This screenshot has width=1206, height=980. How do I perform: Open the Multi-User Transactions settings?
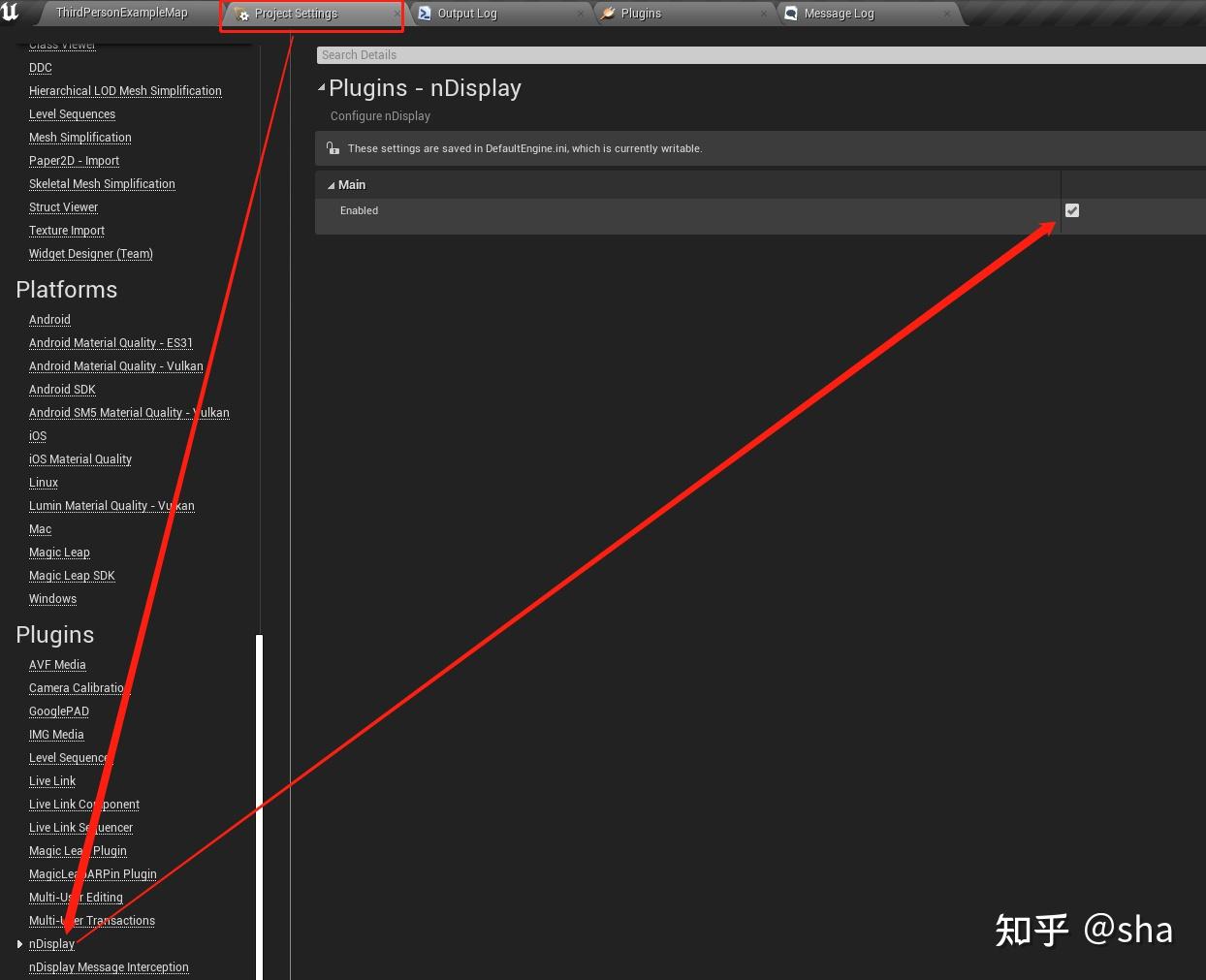click(x=92, y=921)
